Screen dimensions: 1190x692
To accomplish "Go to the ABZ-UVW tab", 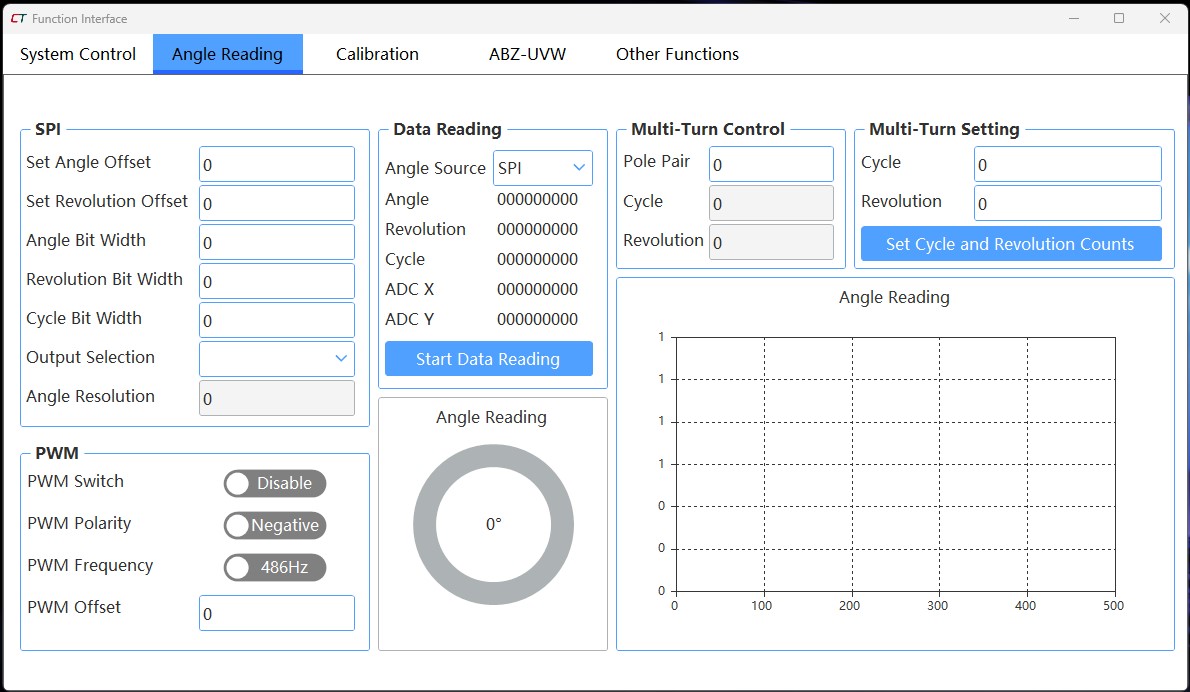I will (527, 54).
